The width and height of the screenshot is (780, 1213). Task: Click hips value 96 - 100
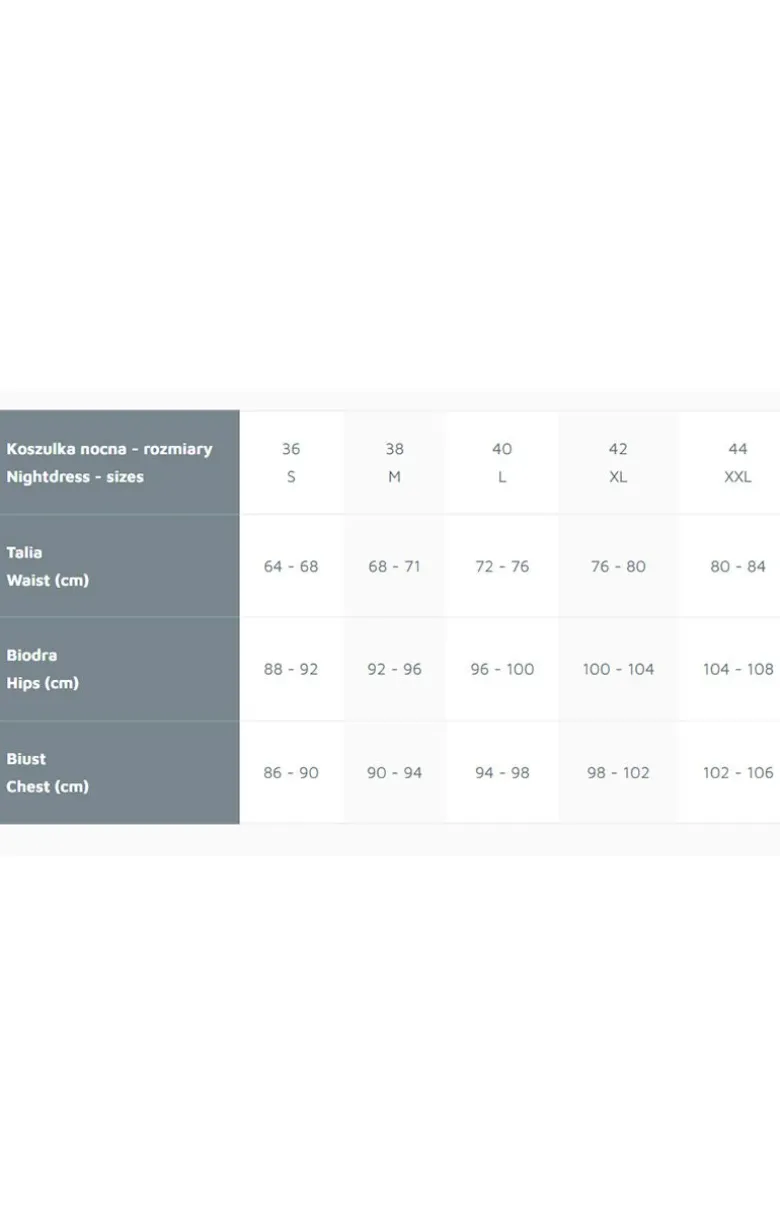[x=502, y=669]
